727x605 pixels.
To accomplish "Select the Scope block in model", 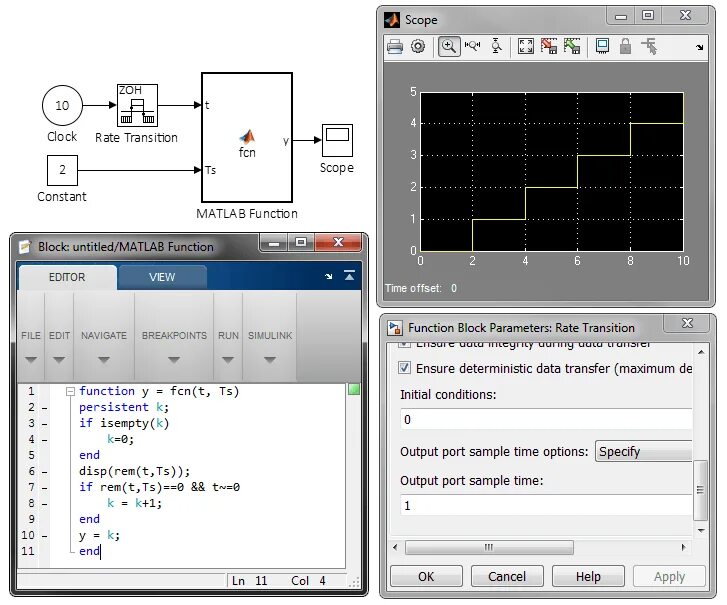I will (337, 140).
